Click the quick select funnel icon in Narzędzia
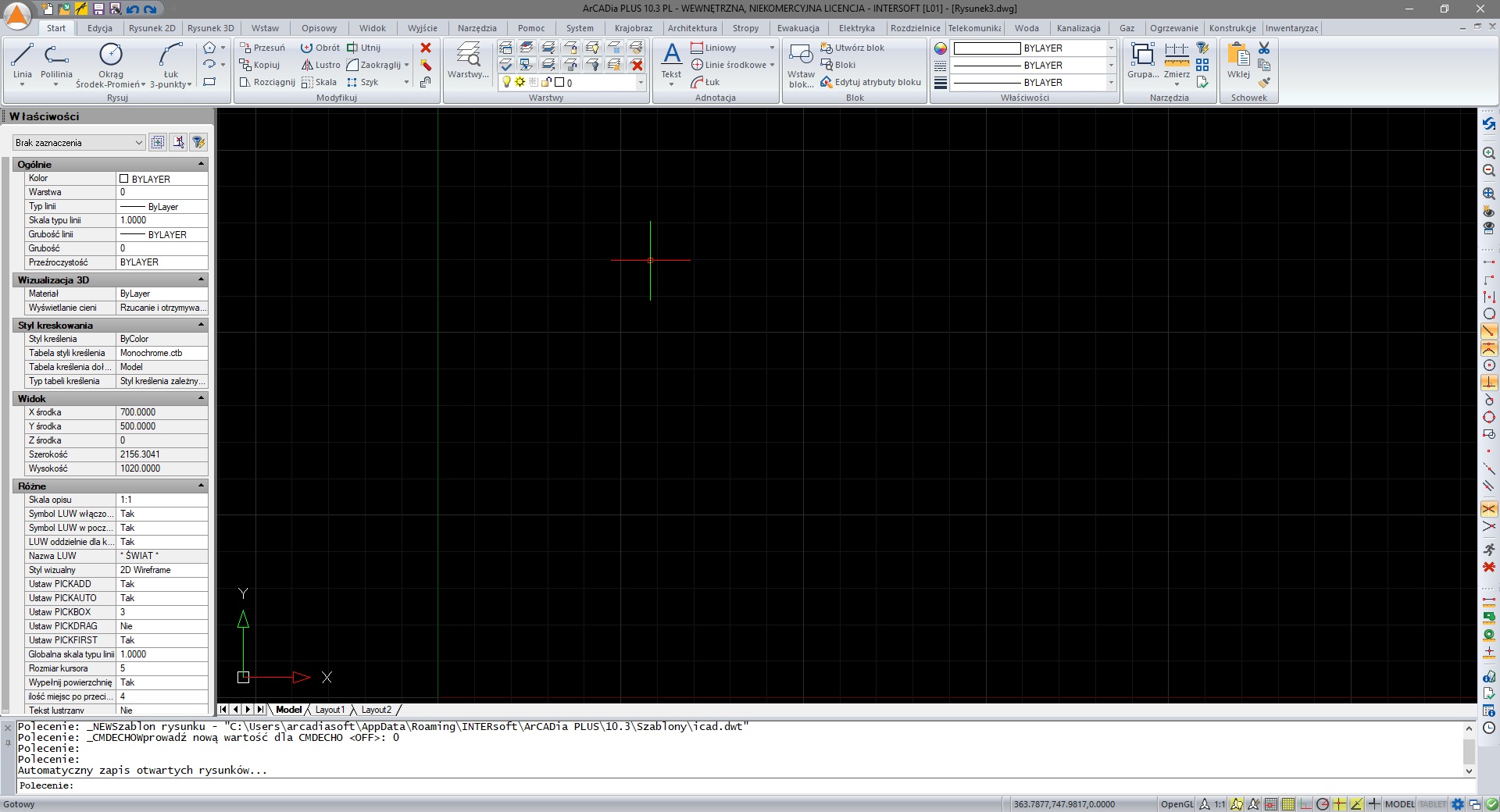Image resolution: width=1500 pixels, height=812 pixels. (x=1202, y=48)
